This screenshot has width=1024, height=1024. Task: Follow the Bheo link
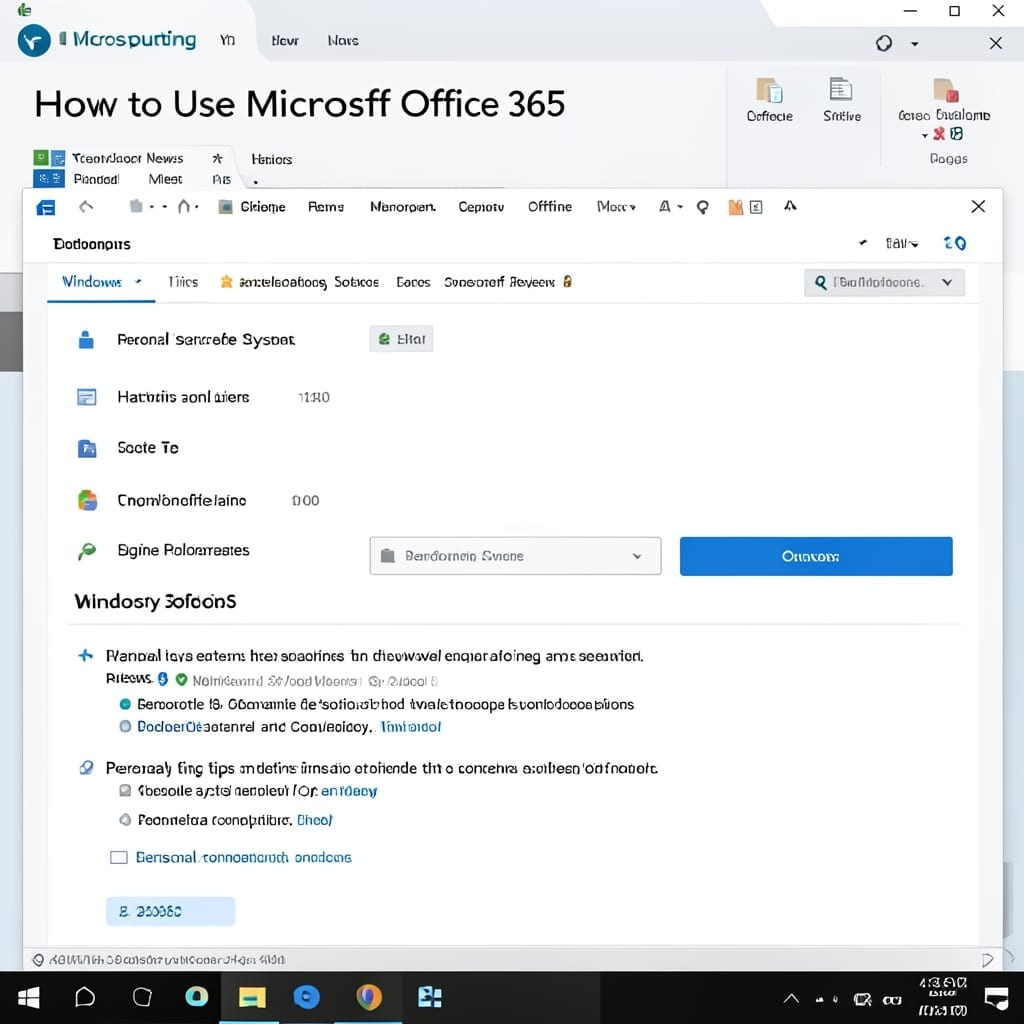point(314,820)
